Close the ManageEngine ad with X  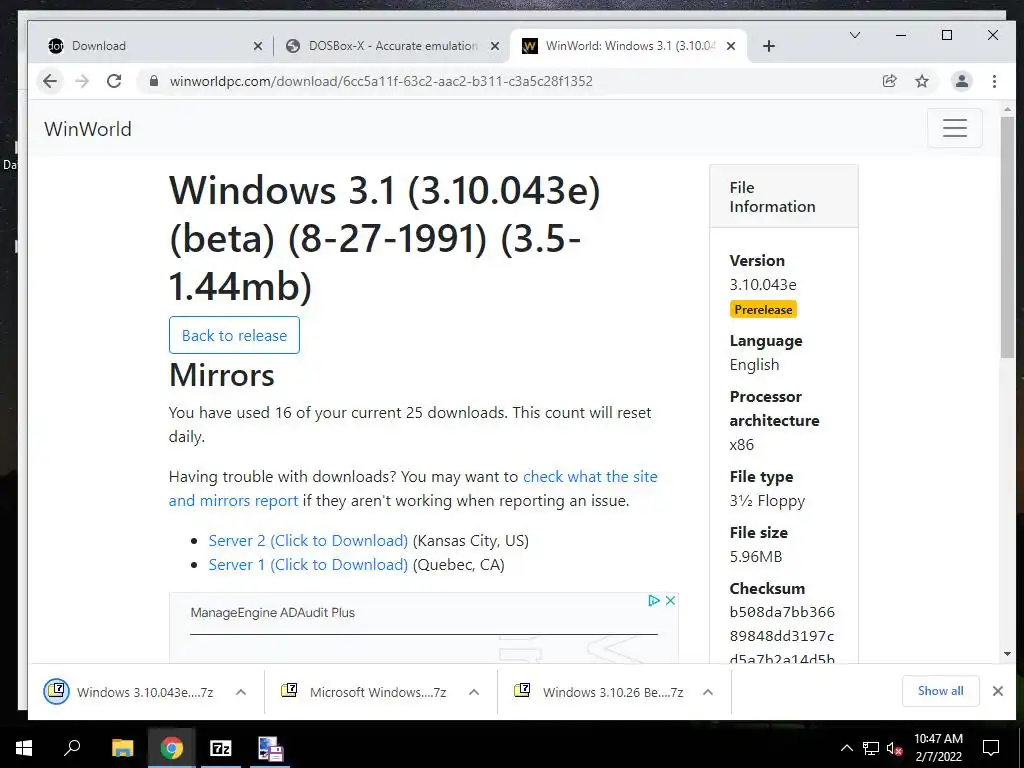pyautogui.click(x=670, y=600)
